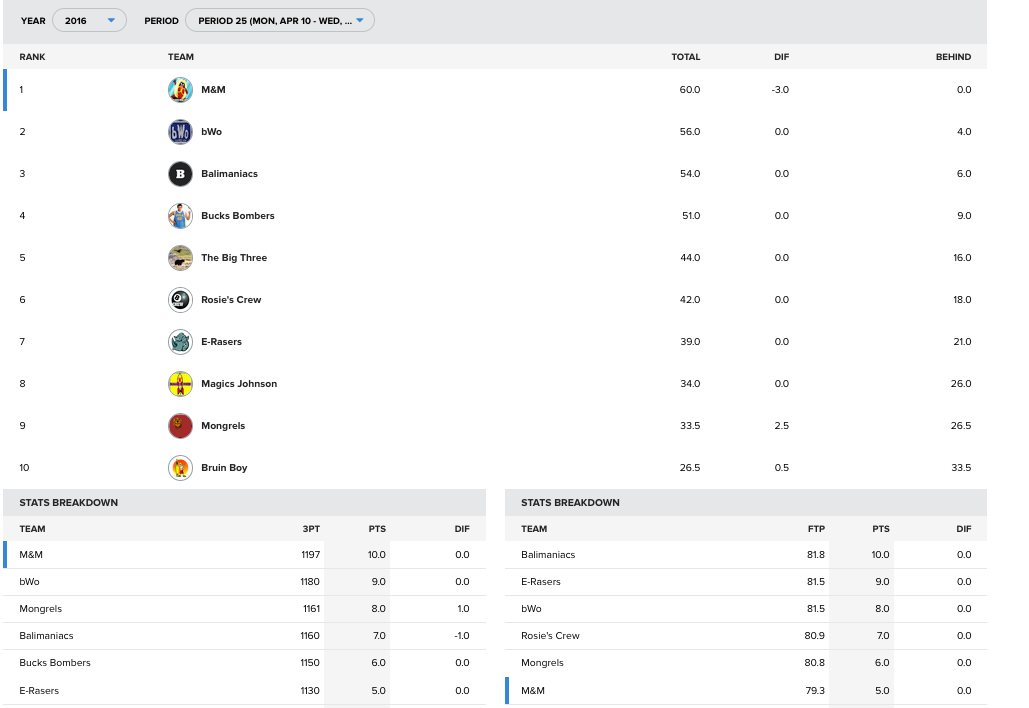Viewport: 1029px width, 708px height.
Task: Click M&M's 3PT value 1197
Action: point(310,555)
